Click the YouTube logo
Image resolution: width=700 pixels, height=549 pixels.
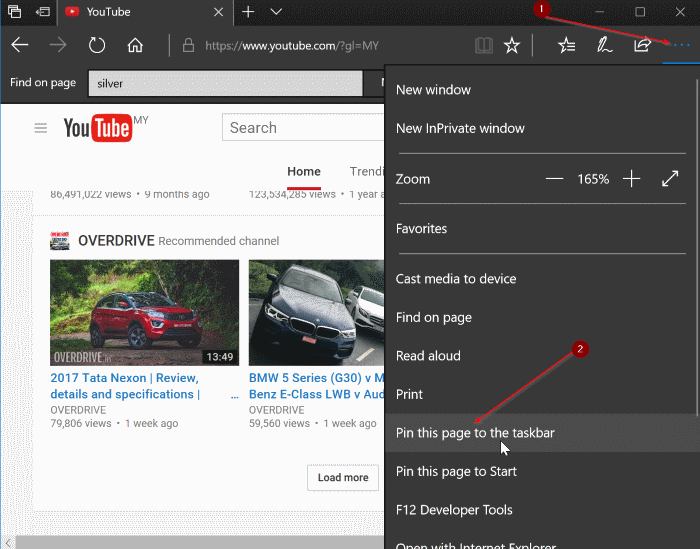[x=98, y=128]
